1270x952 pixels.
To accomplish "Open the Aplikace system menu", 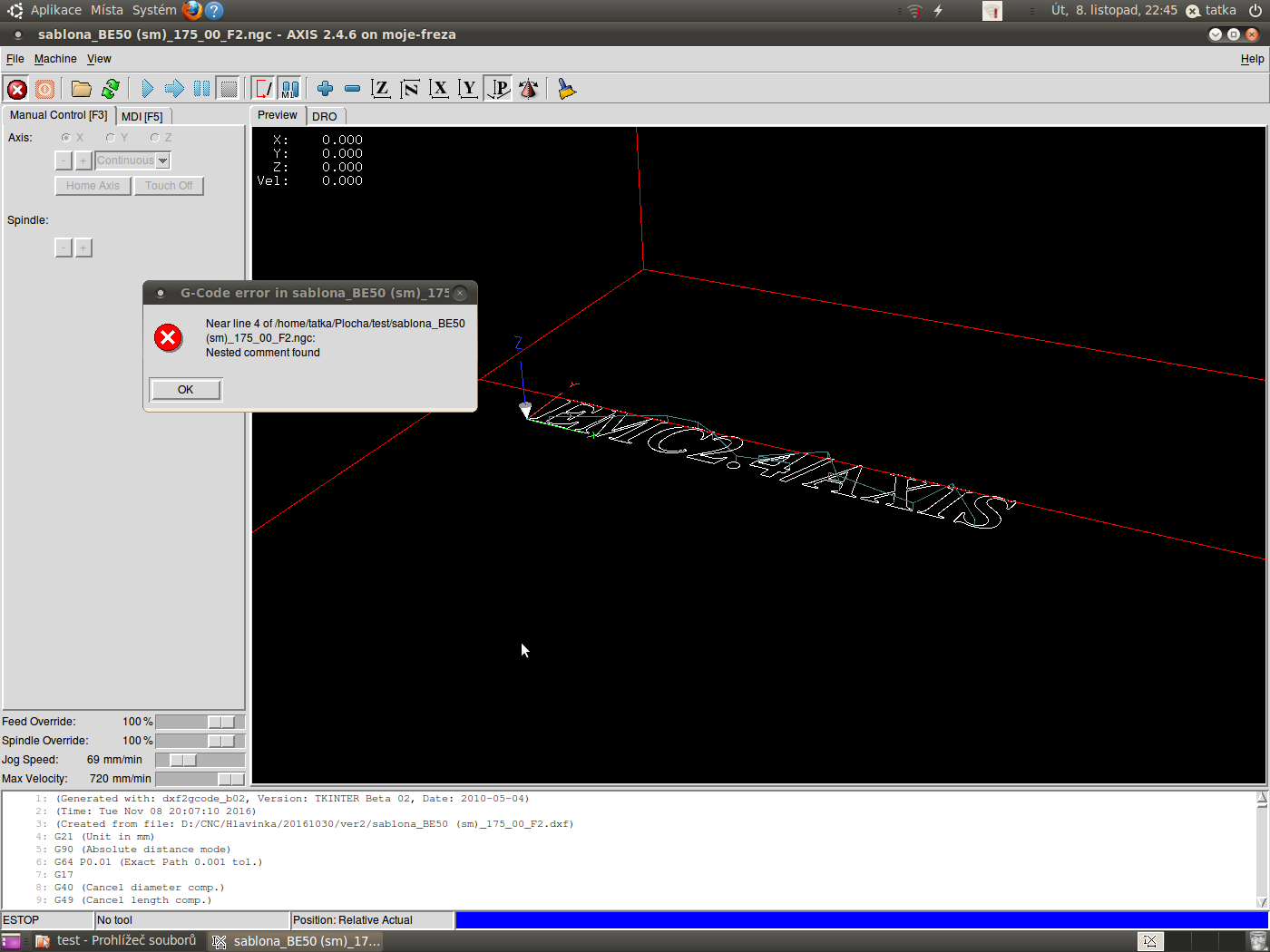I will tap(55, 10).
